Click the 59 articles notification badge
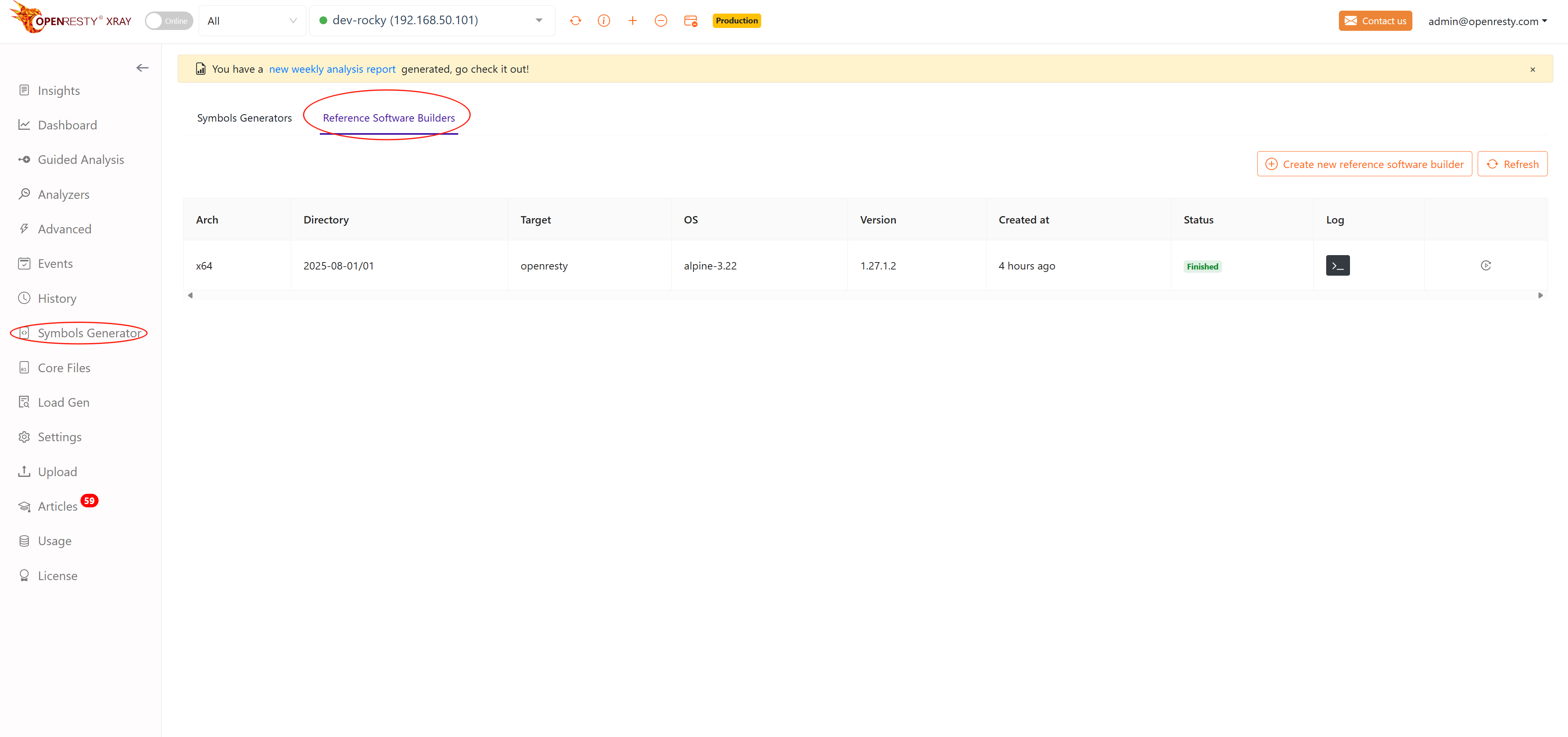Viewport: 1568px width, 737px height. (x=90, y=501)
